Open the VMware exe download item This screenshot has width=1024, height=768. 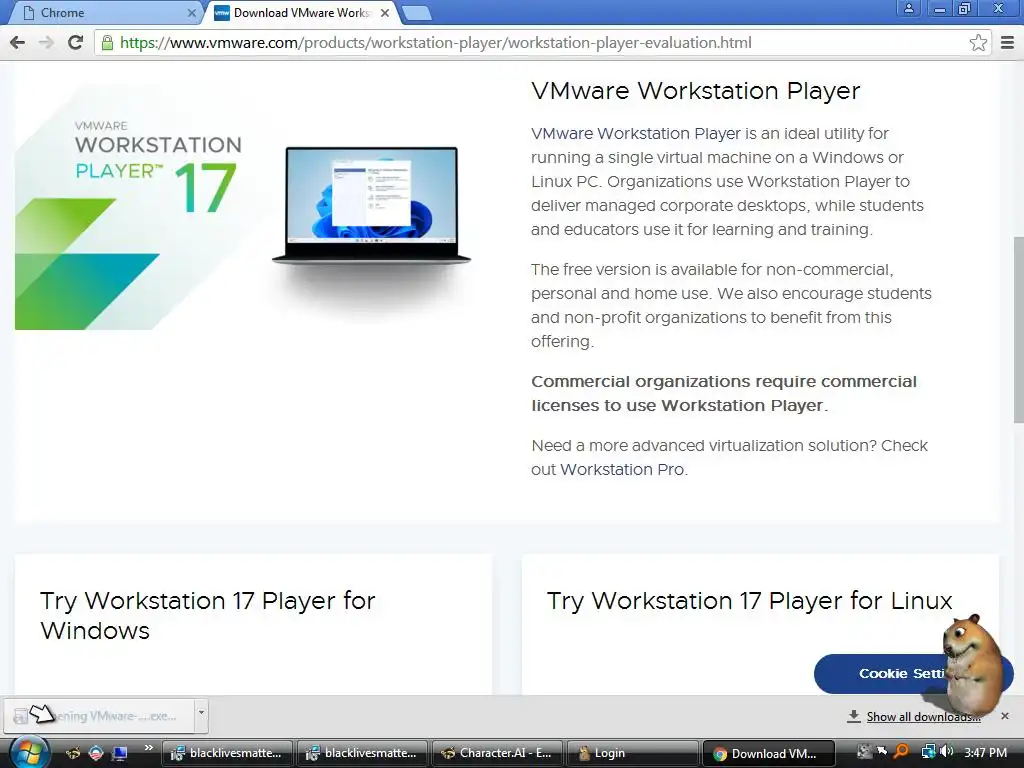click(99, 716)
